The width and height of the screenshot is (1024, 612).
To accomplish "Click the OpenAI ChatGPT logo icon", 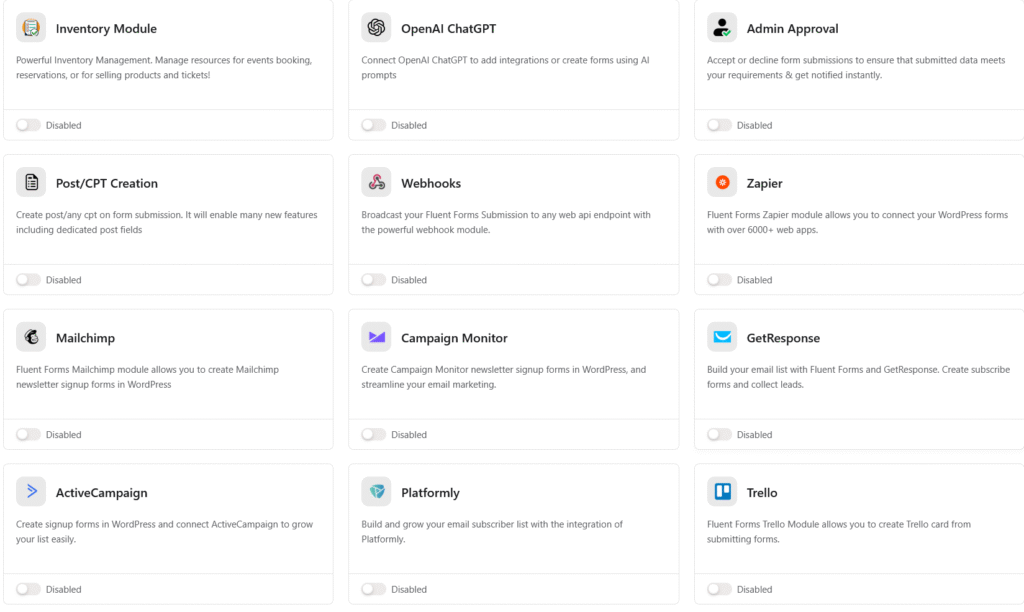I will [376, 27].
